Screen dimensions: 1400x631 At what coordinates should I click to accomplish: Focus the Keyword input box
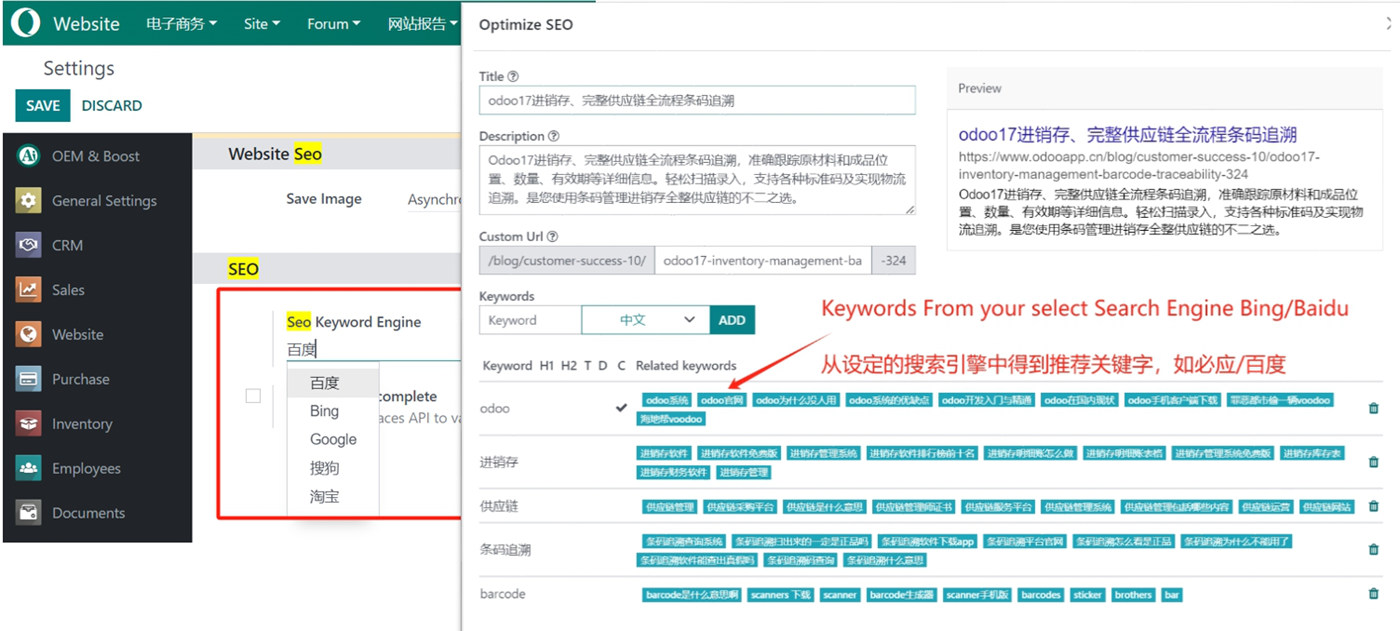coord(530,320)
